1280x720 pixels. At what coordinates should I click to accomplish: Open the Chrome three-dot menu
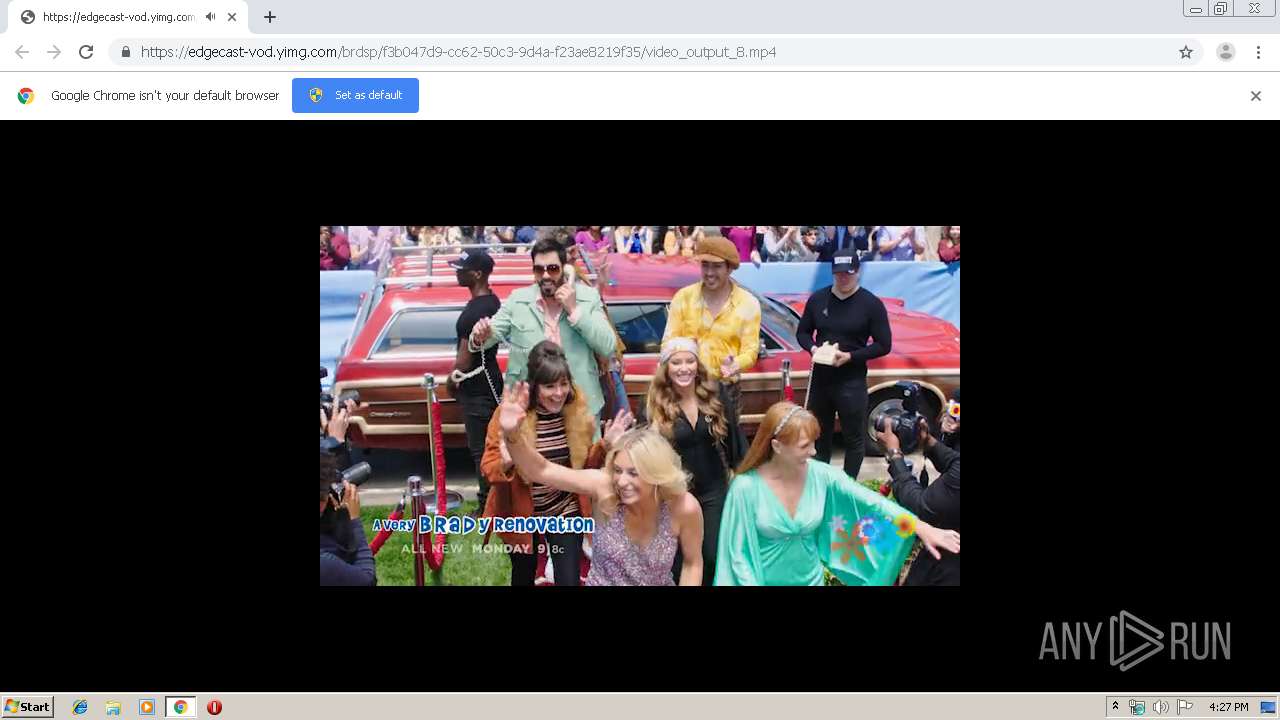1258,52
